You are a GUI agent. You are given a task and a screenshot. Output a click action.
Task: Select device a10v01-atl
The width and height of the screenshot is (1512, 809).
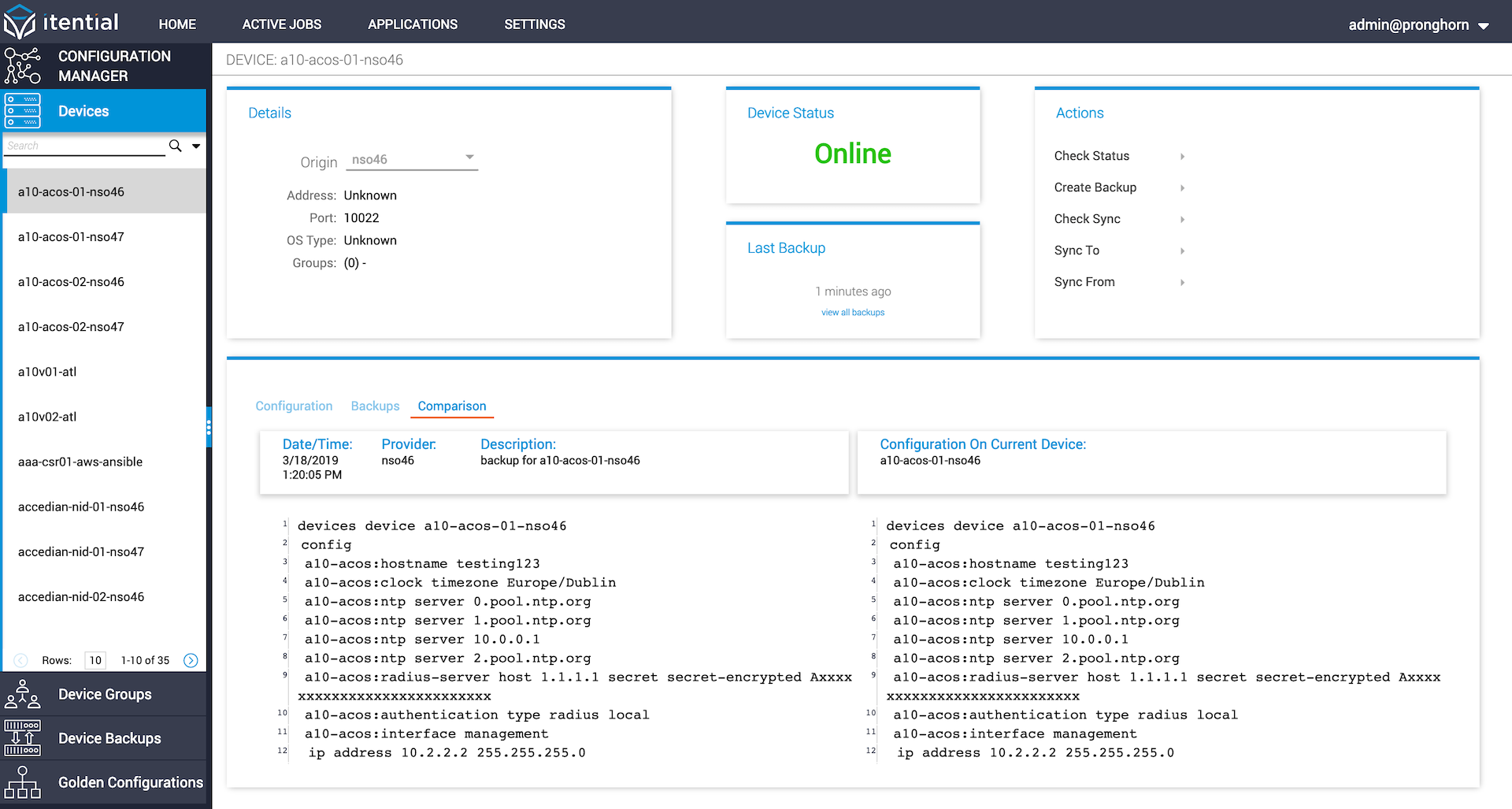point(105,371)
